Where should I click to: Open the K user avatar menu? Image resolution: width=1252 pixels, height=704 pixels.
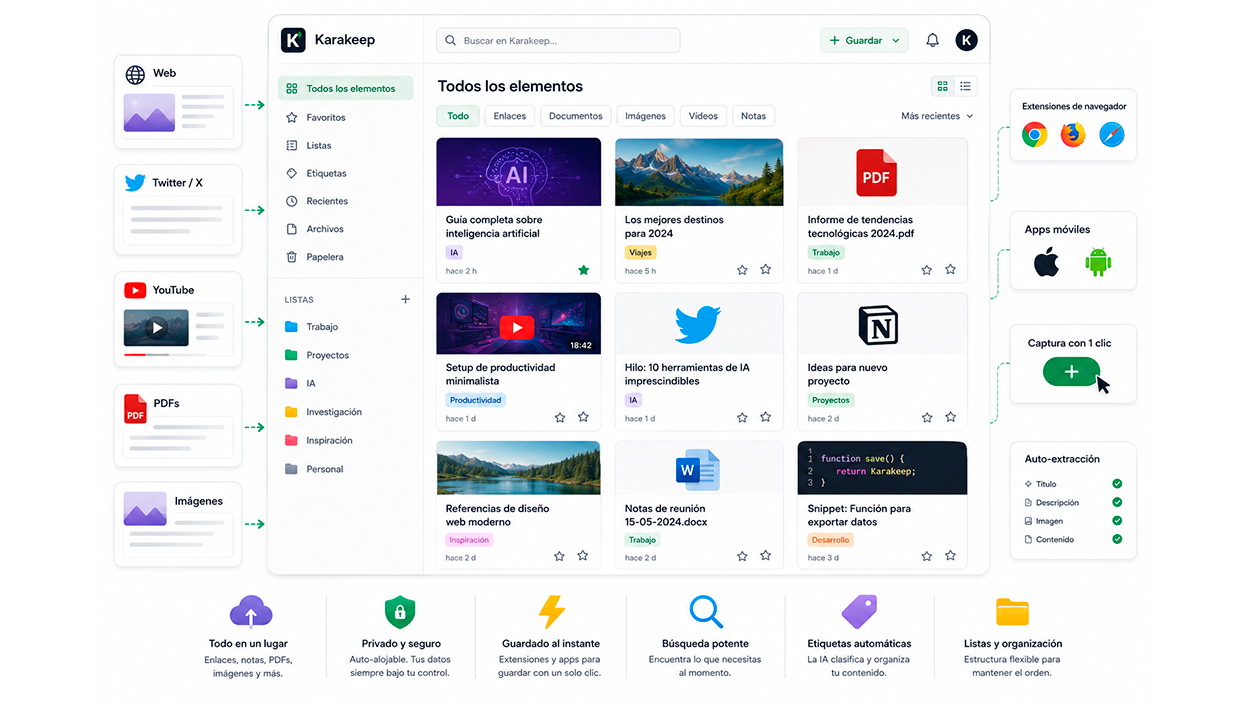966,40
